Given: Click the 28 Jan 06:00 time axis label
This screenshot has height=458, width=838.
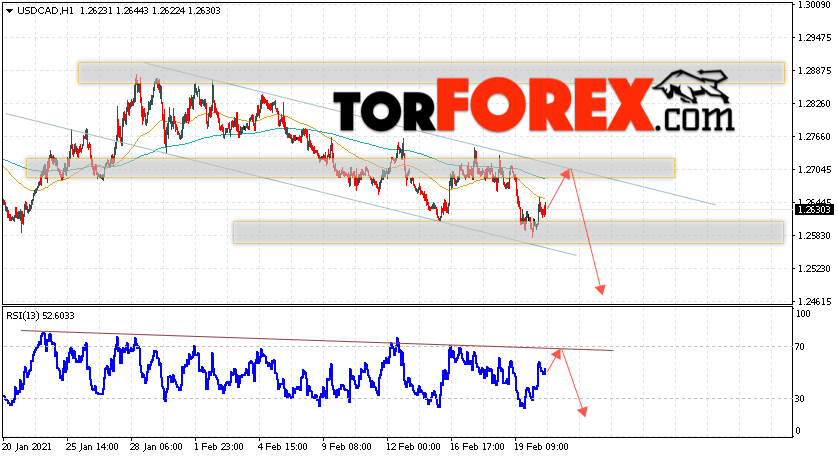Looking at the screenshot, I should 158,447.
